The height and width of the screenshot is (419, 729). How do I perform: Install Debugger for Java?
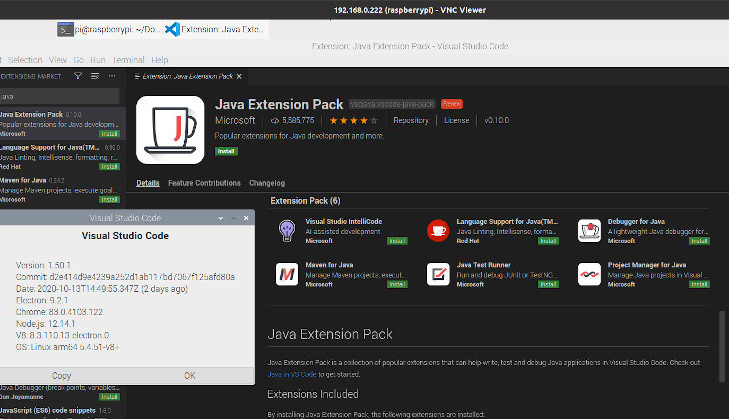pyautogui.click(x=699, y=241)
